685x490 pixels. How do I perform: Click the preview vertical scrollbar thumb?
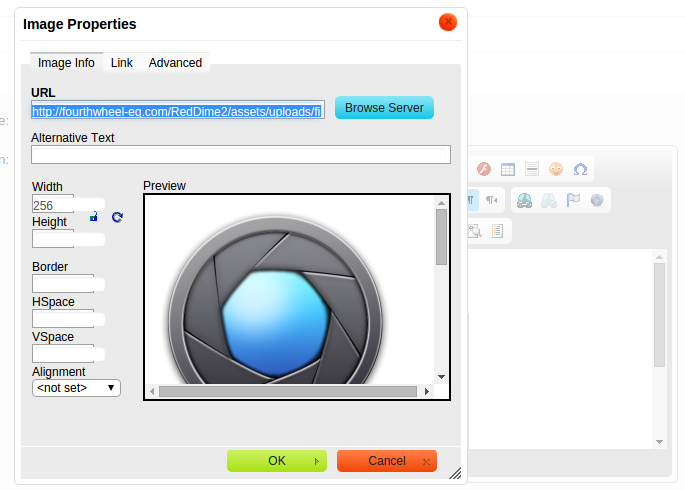tap(441, 237)
